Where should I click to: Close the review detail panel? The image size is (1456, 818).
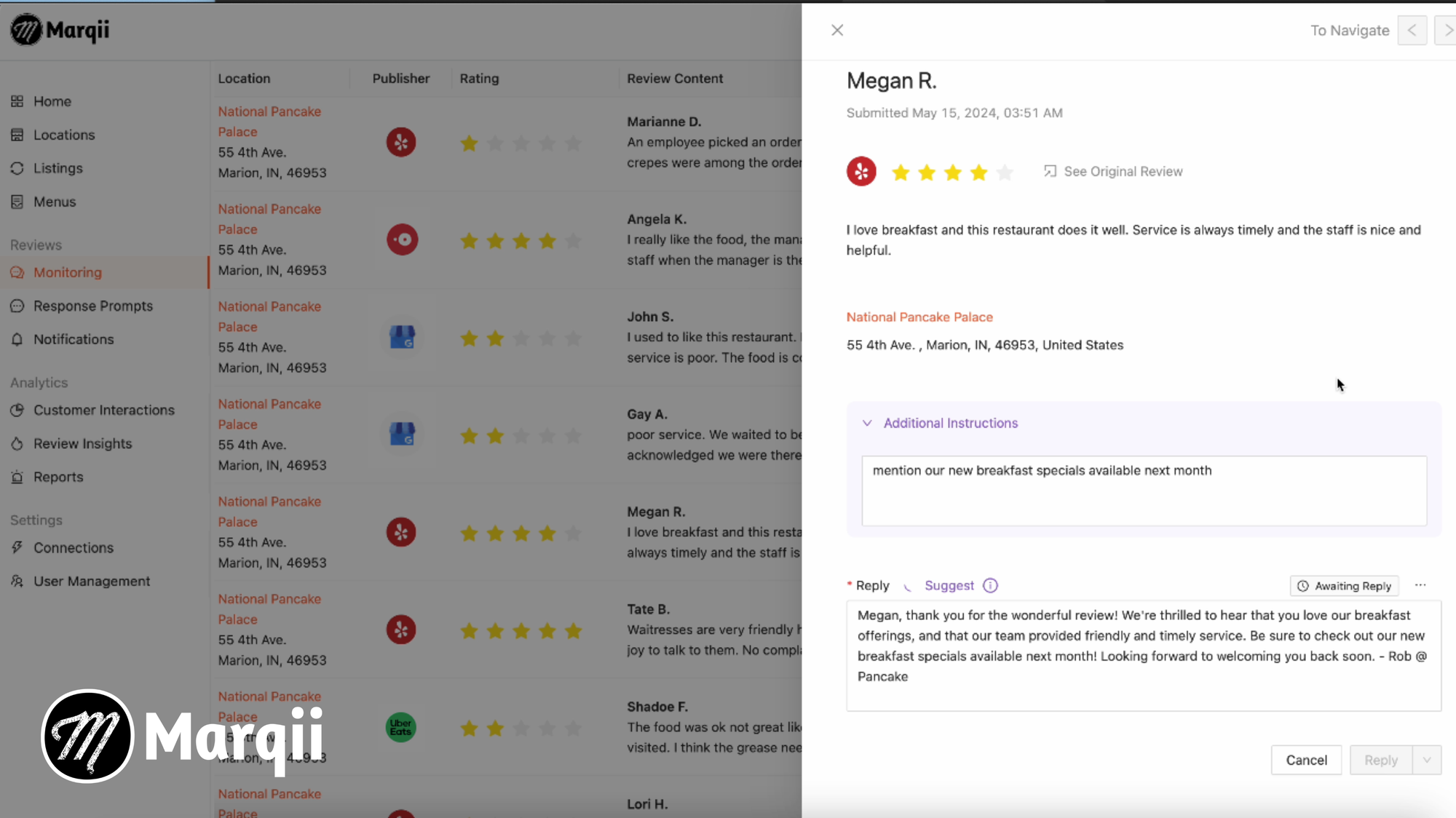pyautogui.click(x=837, y=30)
